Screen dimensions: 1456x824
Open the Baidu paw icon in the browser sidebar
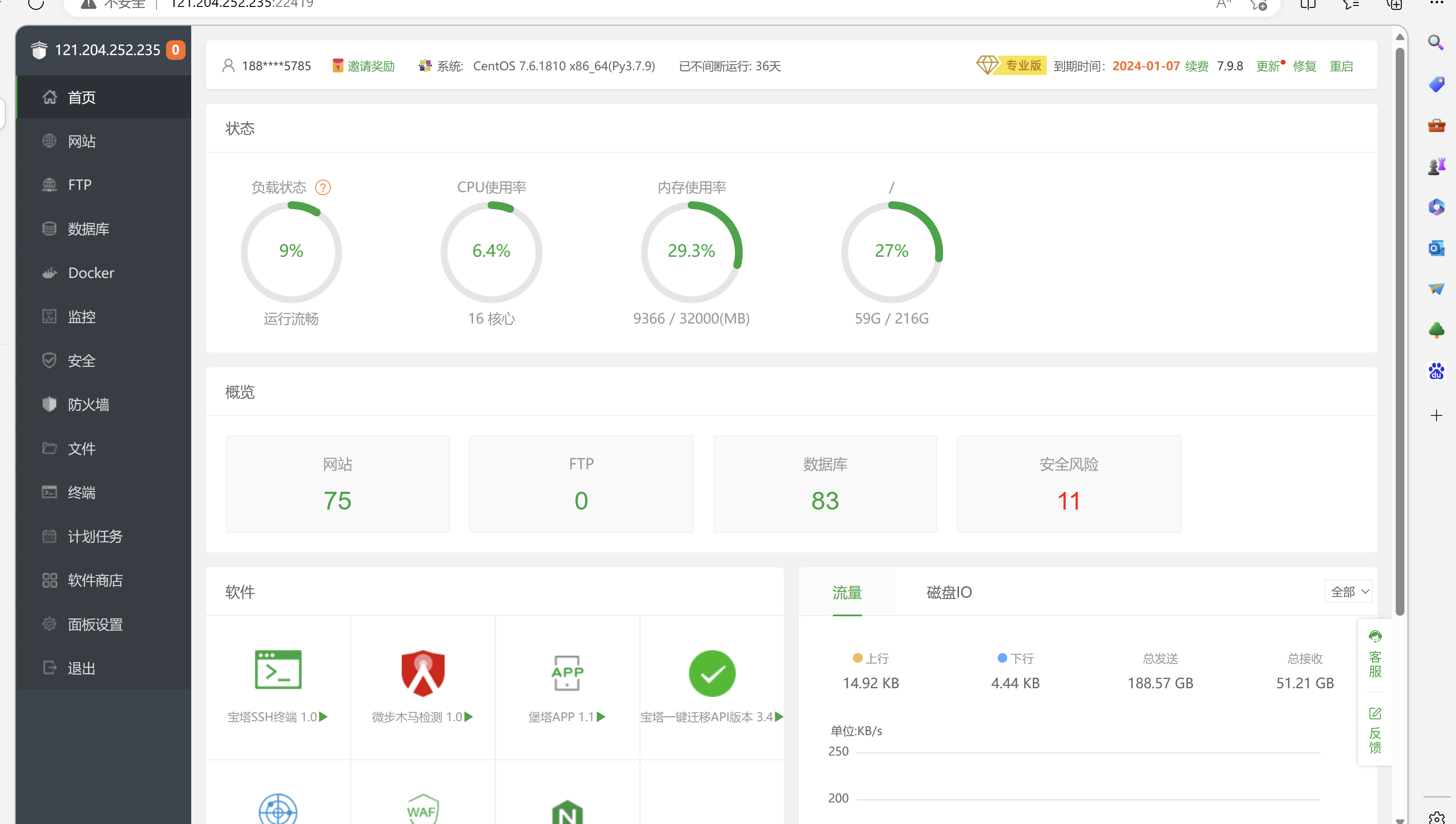[1436, 371]
